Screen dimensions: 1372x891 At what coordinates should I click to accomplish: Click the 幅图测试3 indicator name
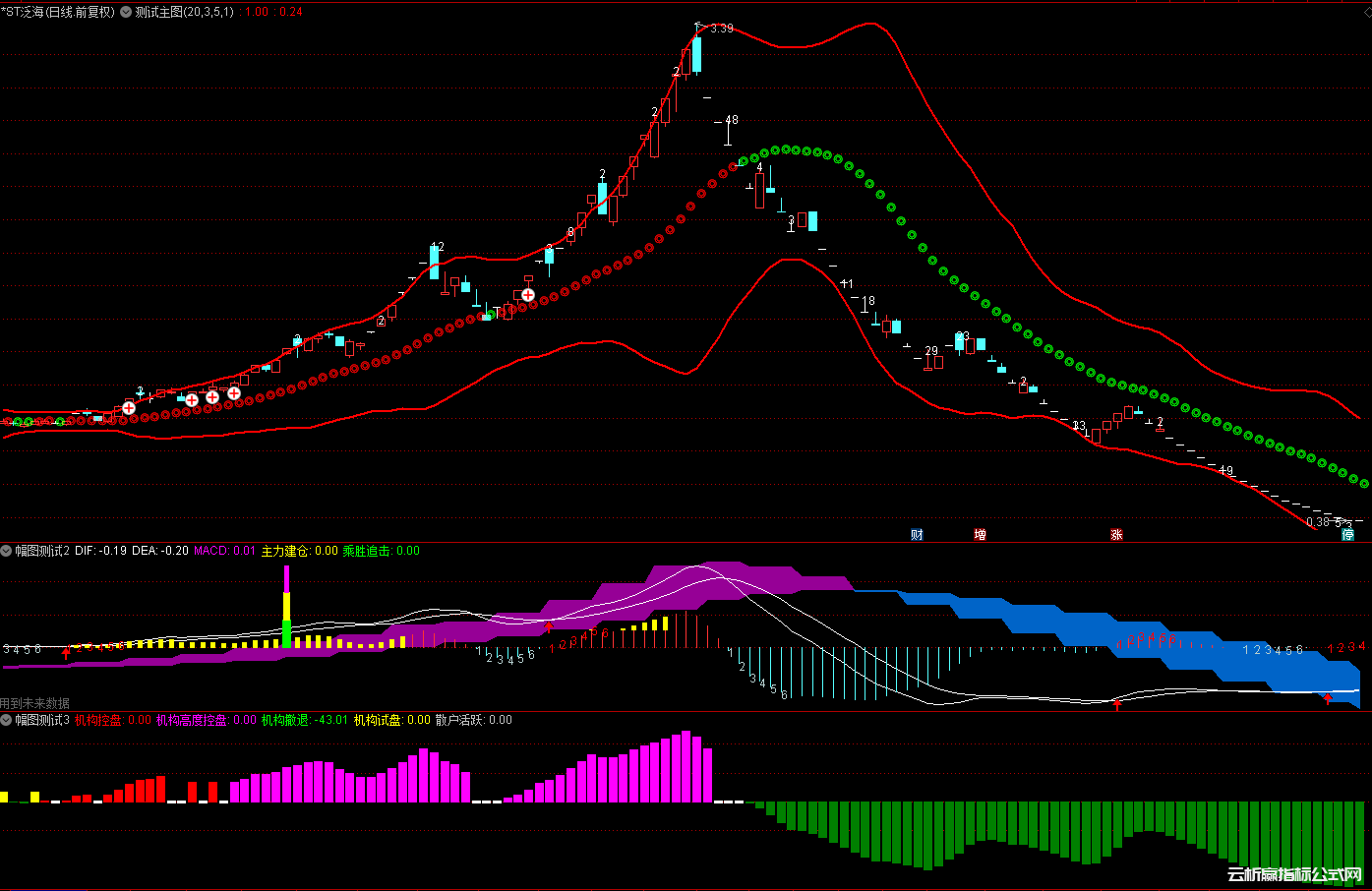pyautogui.click(x=42, y=720)
